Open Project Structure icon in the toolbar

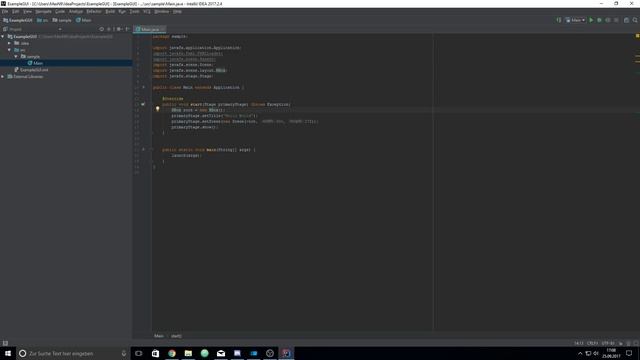click(x=626, y=20)
